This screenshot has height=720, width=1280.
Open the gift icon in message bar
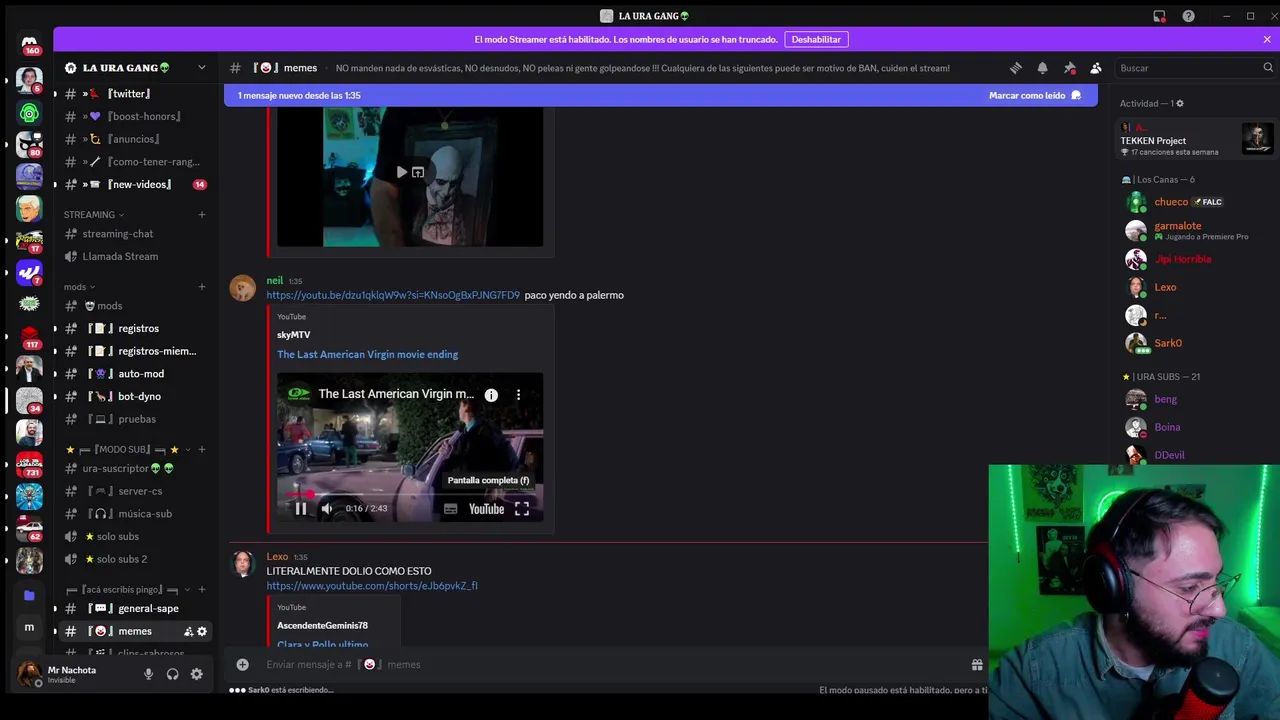click(977, 664)
